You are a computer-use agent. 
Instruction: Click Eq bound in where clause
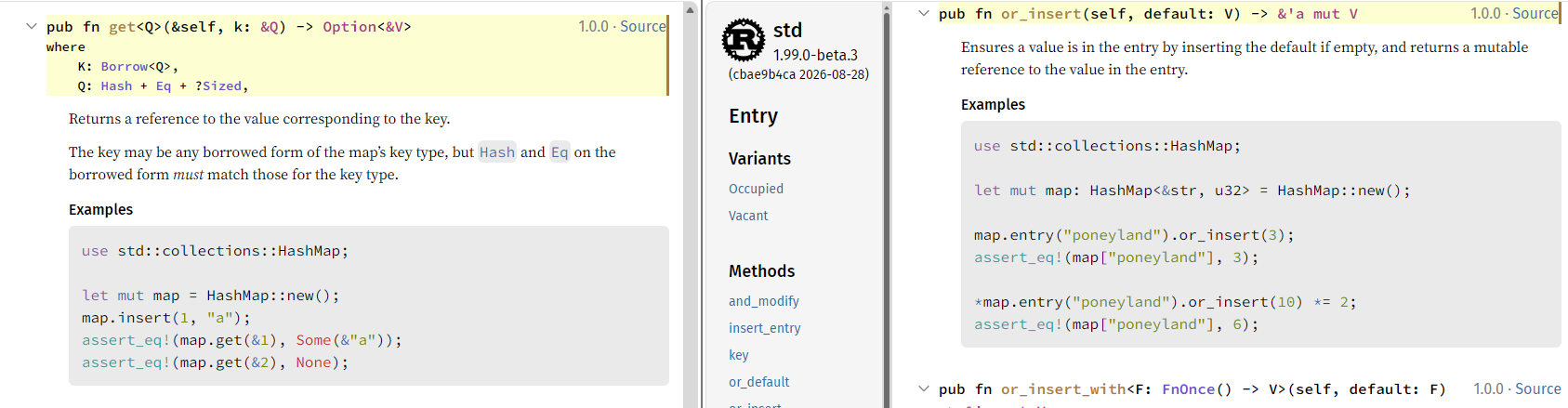click(x=164, y=86)
